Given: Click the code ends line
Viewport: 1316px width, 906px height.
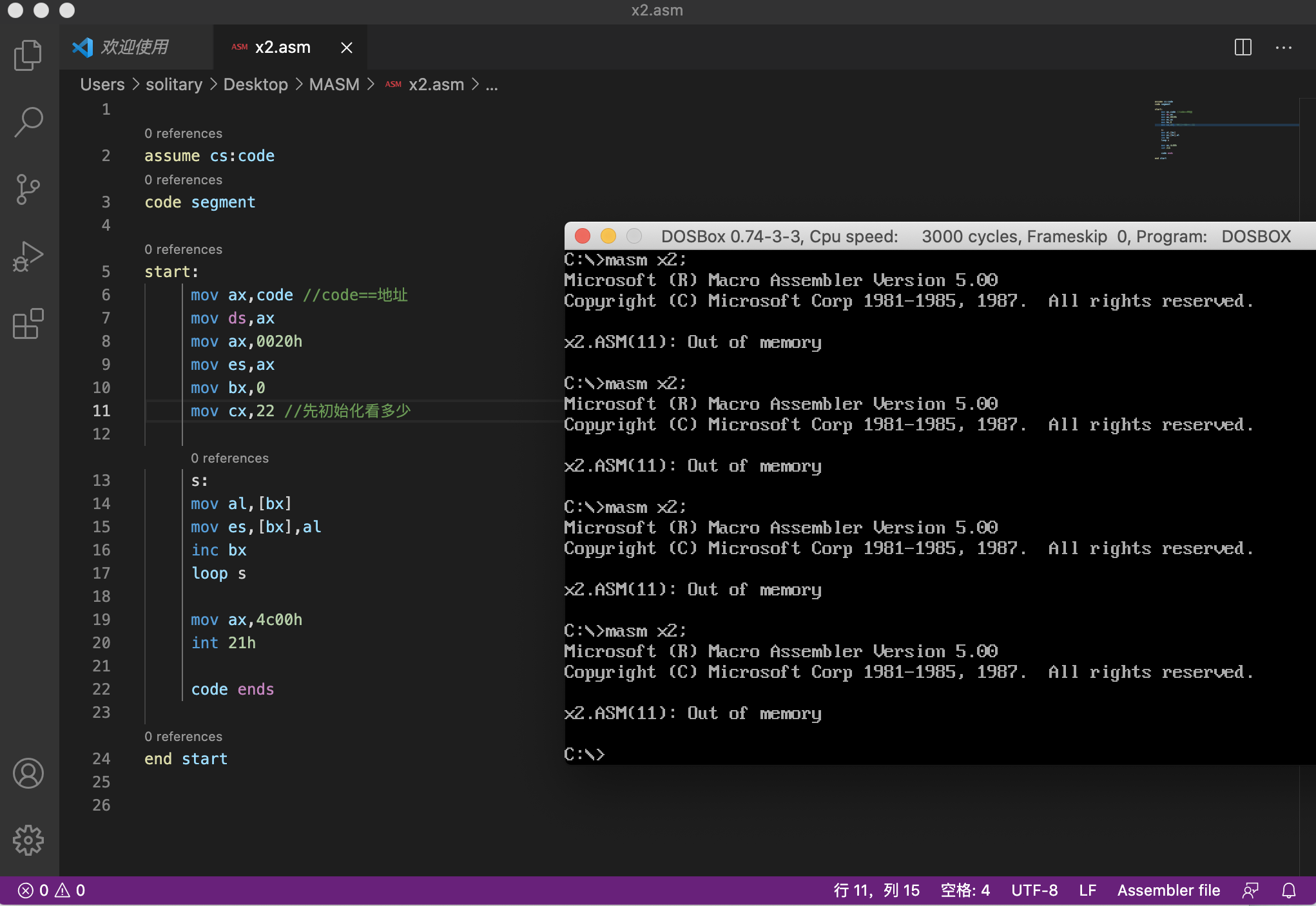Looking at the screenshot, I should [x=232, y=689].
